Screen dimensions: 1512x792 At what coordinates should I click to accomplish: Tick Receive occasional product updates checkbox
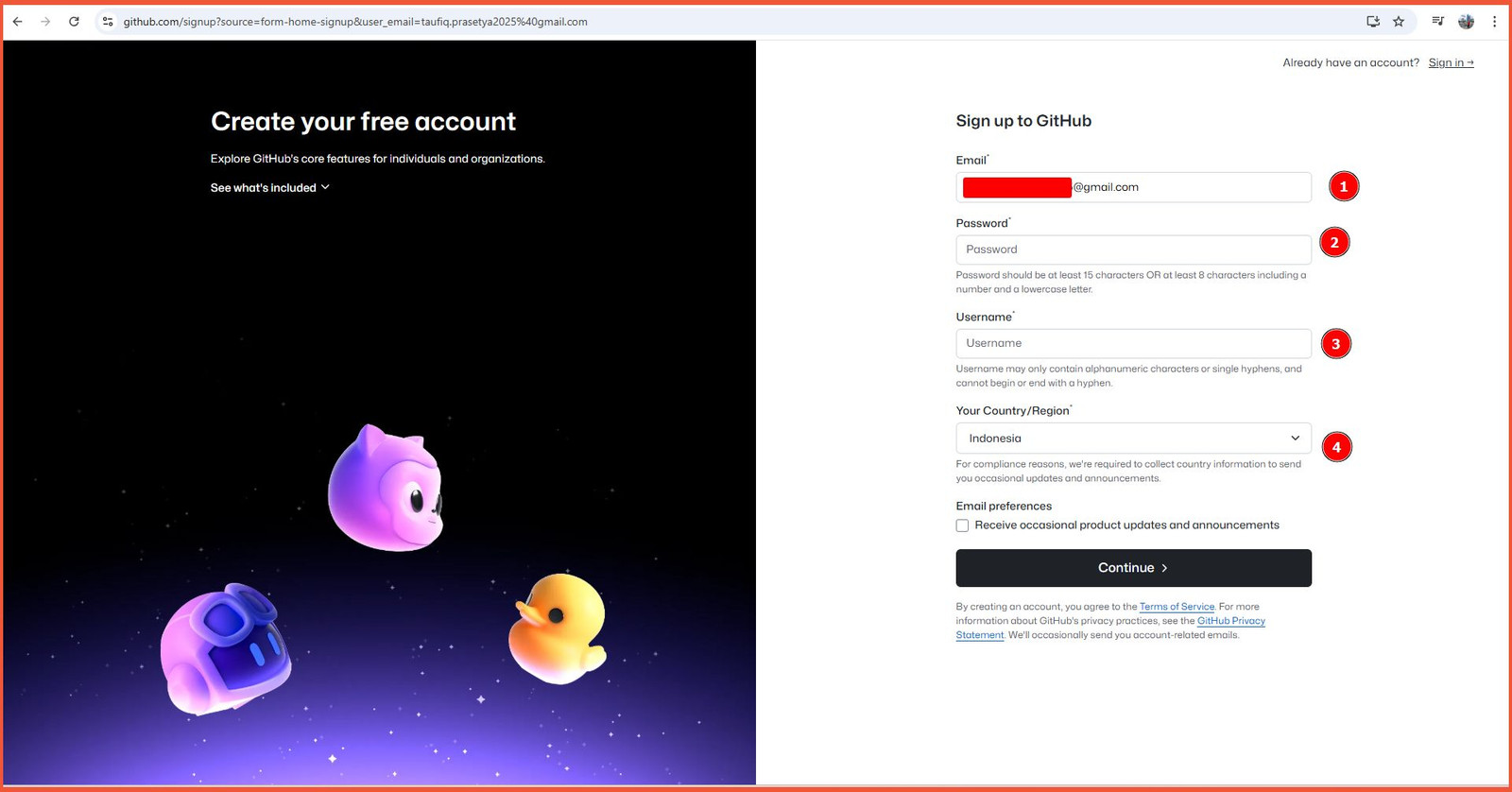(x=962, y=525)
